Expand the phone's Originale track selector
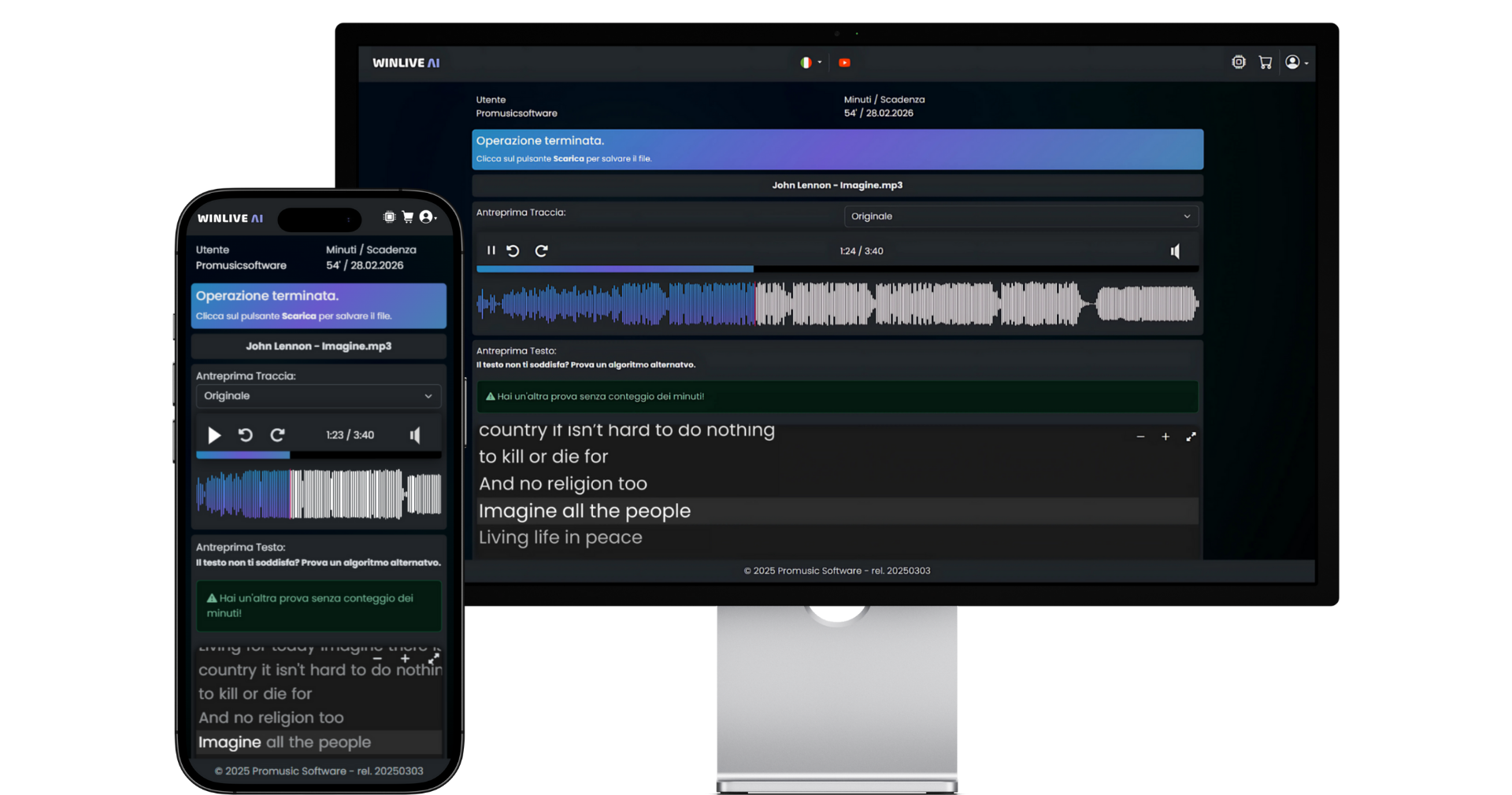This screenshot has height=795, width=1512. click(318, 396)
